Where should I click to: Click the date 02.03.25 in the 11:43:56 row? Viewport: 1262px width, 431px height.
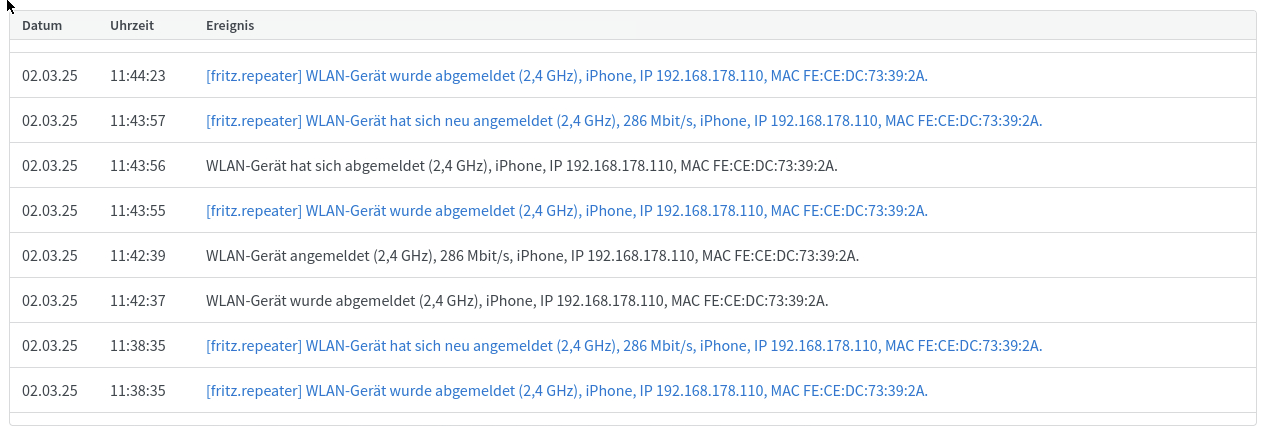point(50,166)
